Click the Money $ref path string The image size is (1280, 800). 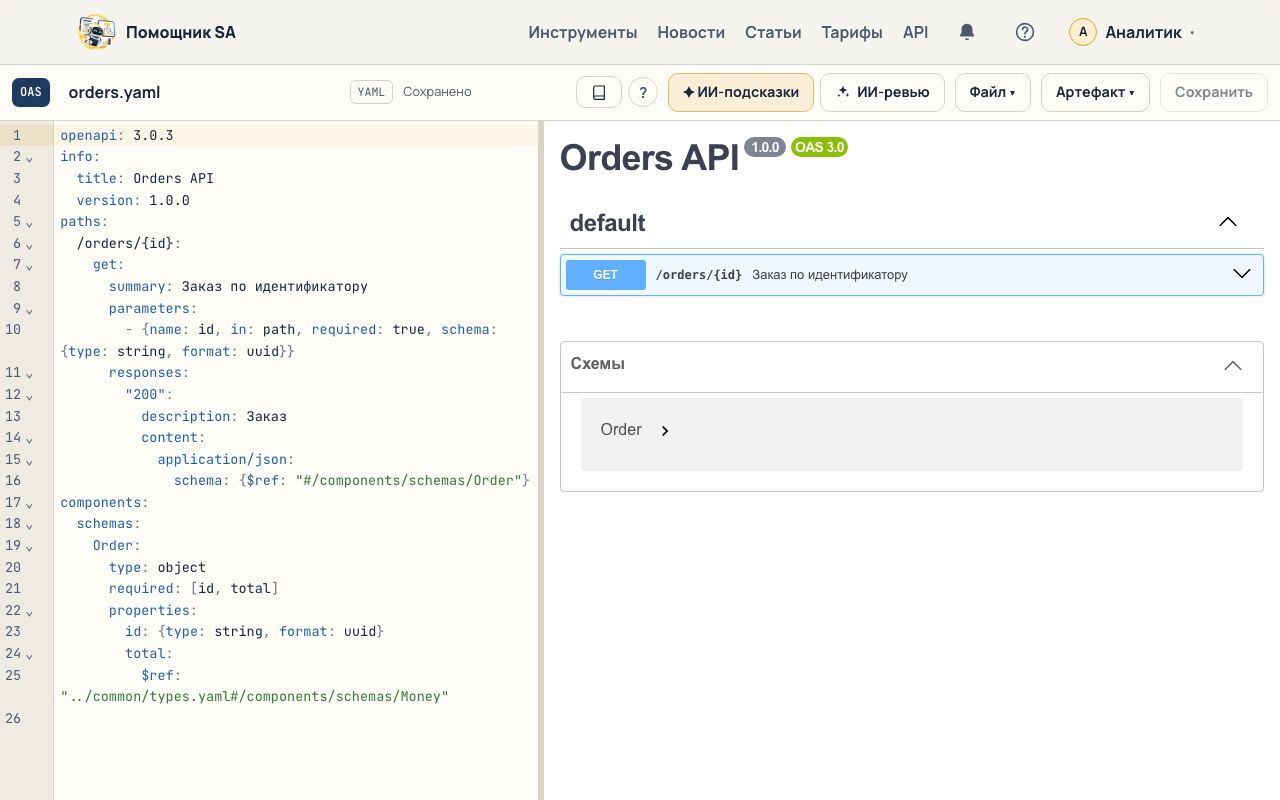[255, 696]
